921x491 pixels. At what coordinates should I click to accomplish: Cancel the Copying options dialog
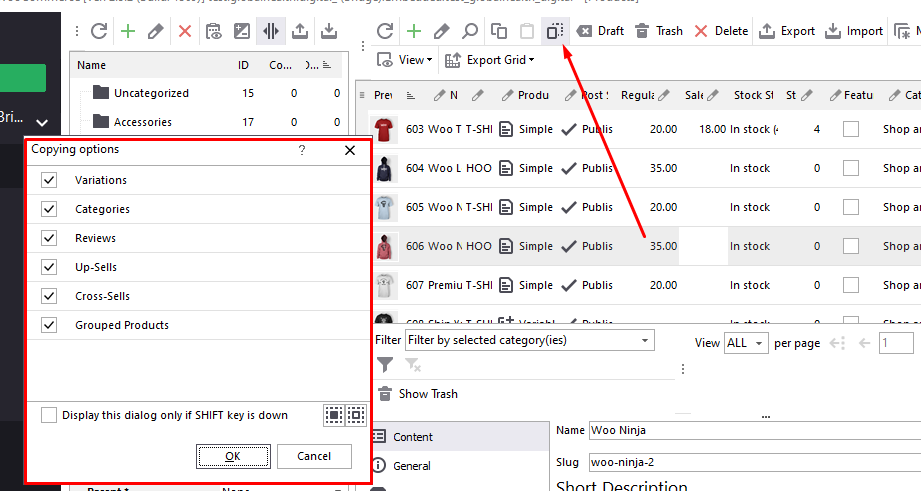pyautogui.click(x=314, y=456)
